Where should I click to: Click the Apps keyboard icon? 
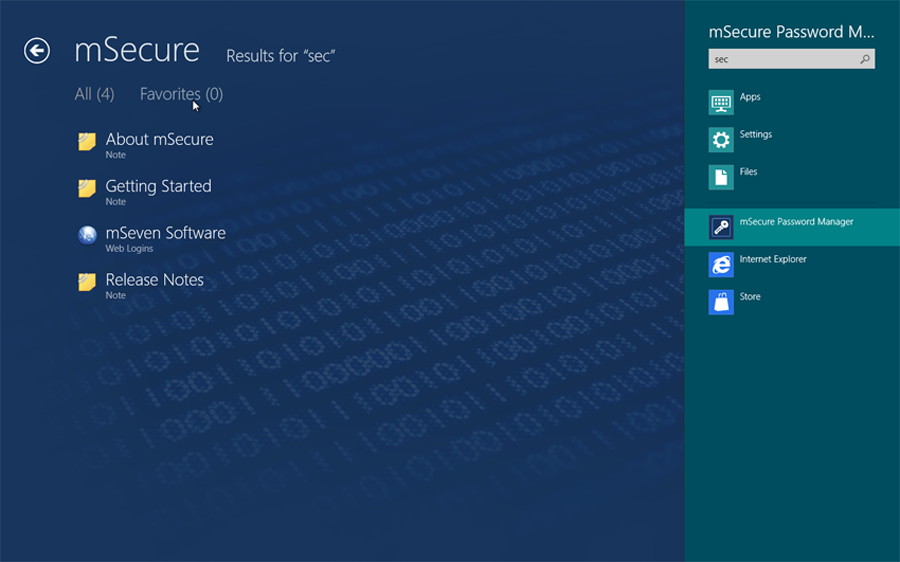pos(721,103)
